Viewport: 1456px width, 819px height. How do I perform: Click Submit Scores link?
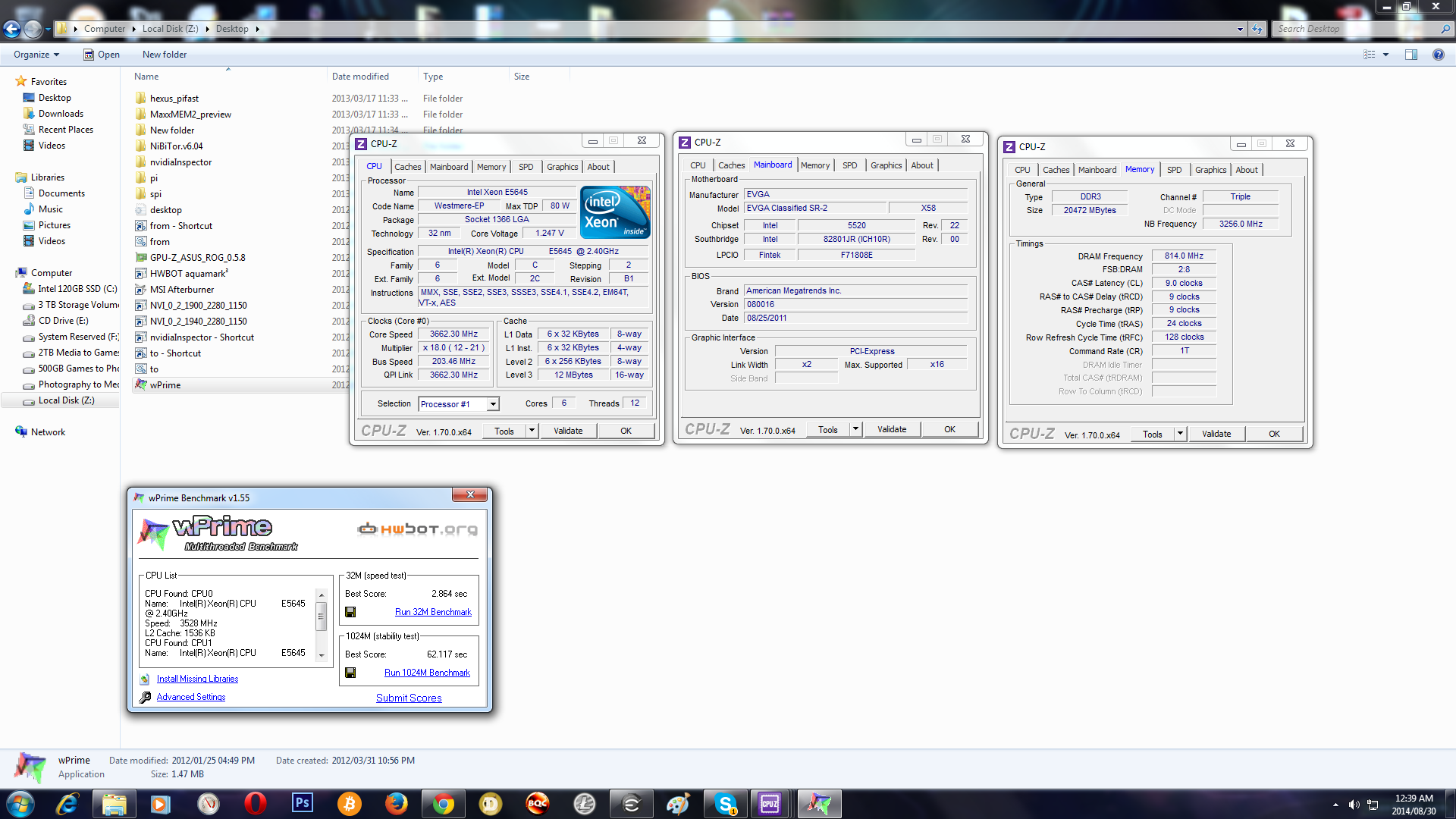pyautogui.click(x=409, y=698)
